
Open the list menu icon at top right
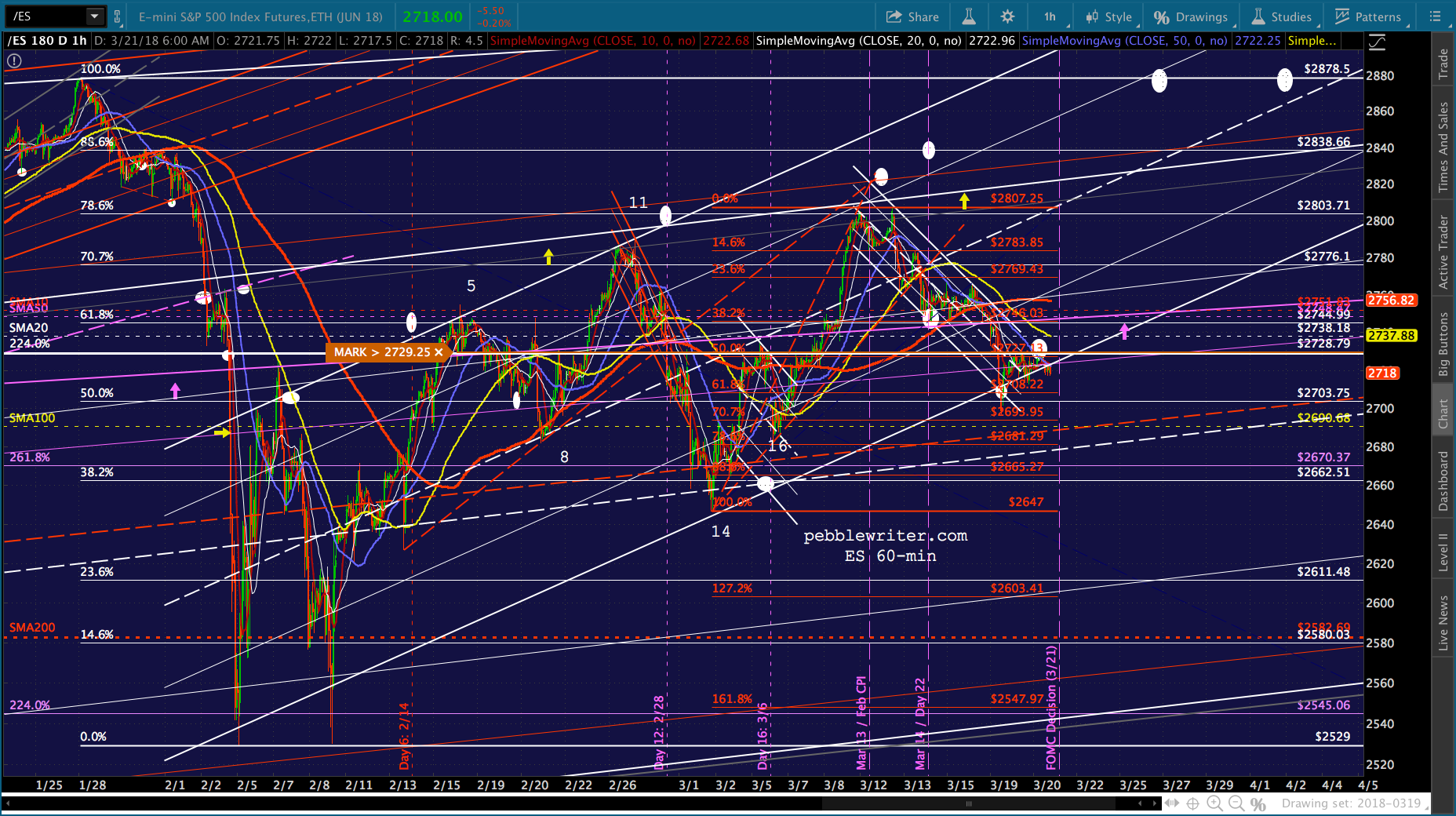tap(1436, 16)
